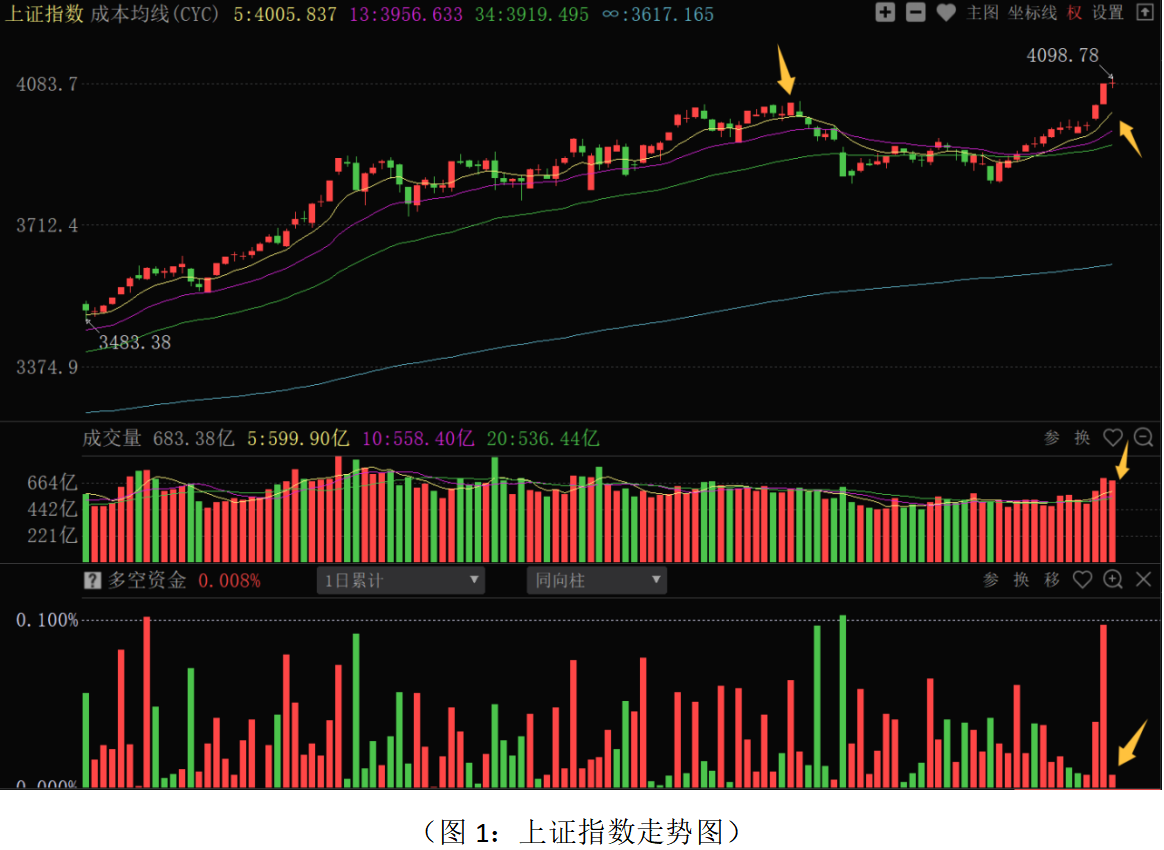Viewport: 1164px width, 850px height.
Task: Open the 坐标线 menu
Action: pyautogui.click(x=1032, y=13)
